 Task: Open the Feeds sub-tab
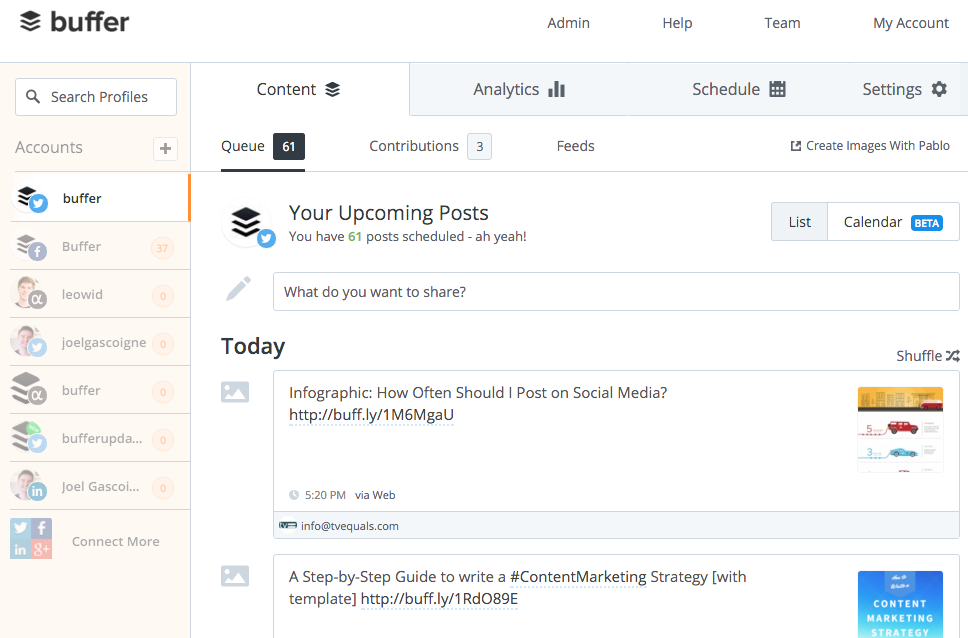coord(575,146)
